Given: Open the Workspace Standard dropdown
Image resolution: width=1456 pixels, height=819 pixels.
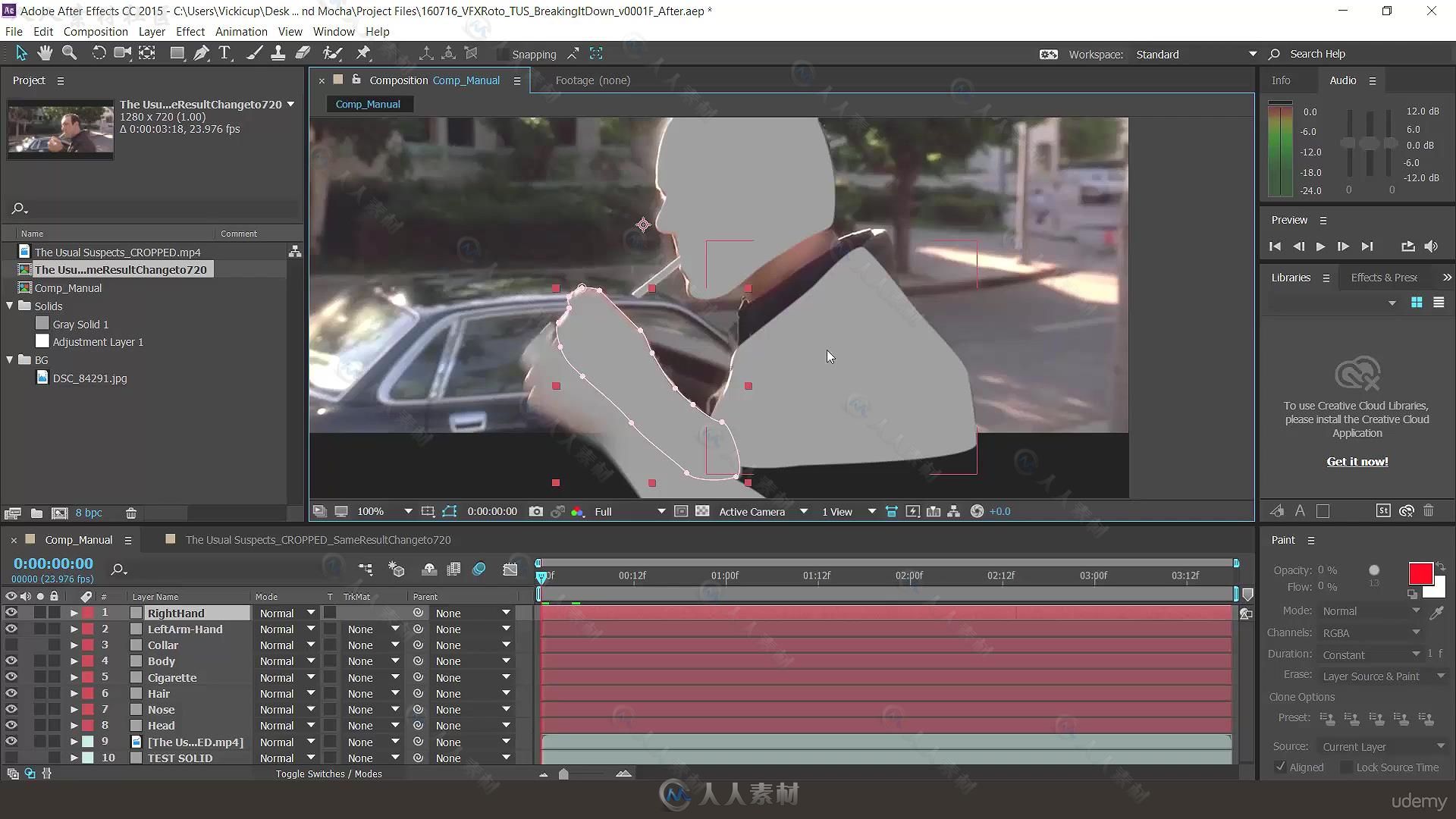Looking at the screenshot, I should (x=1195, y=55).
